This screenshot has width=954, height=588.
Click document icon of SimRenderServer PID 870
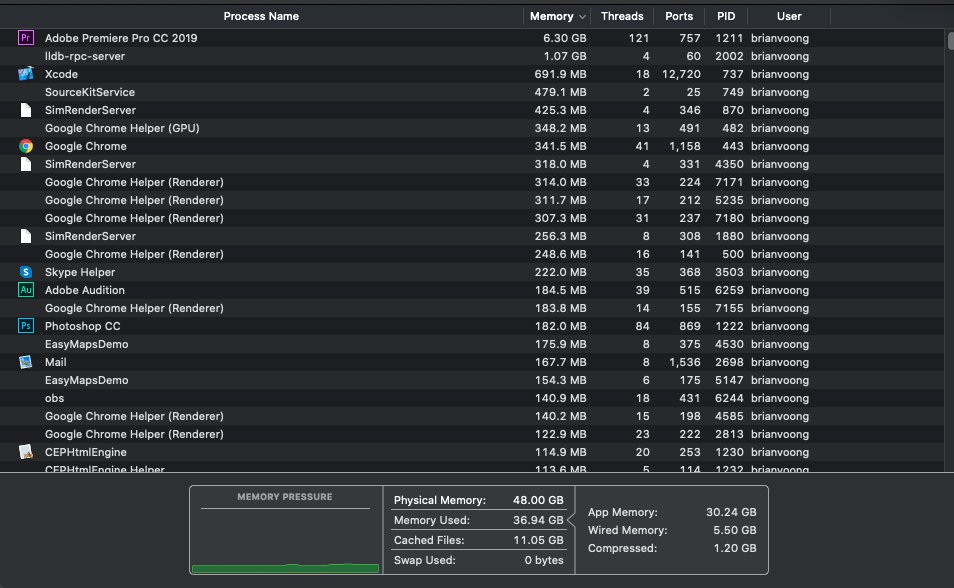26,110
